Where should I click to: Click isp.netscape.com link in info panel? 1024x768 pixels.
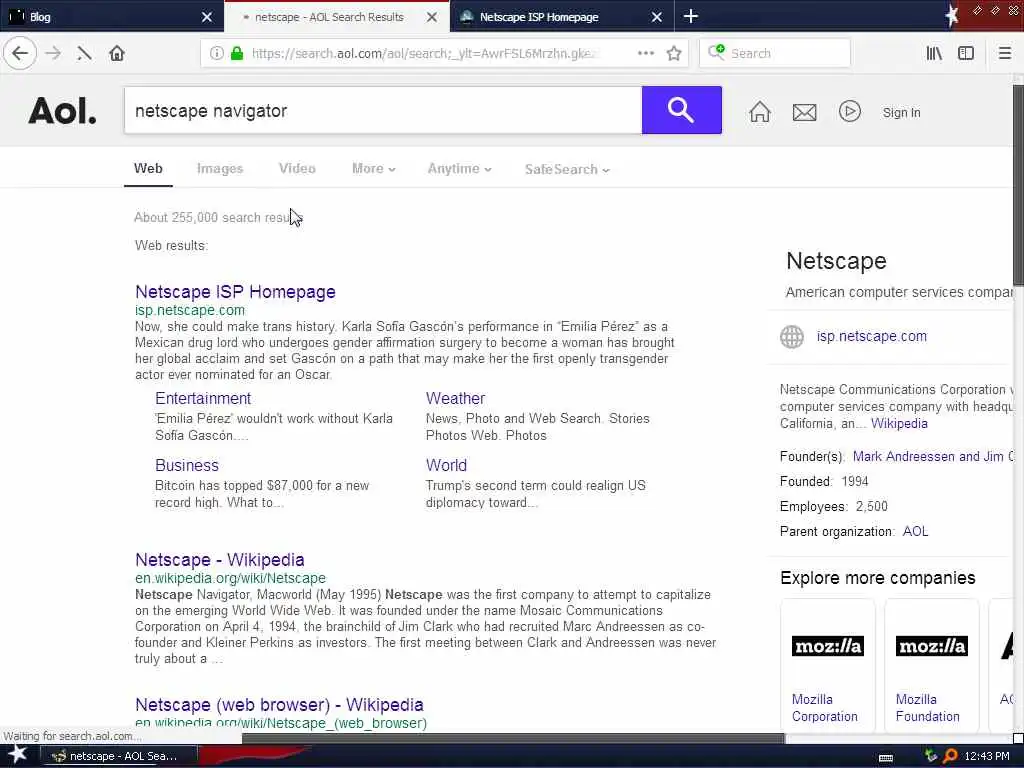(871, 336)
